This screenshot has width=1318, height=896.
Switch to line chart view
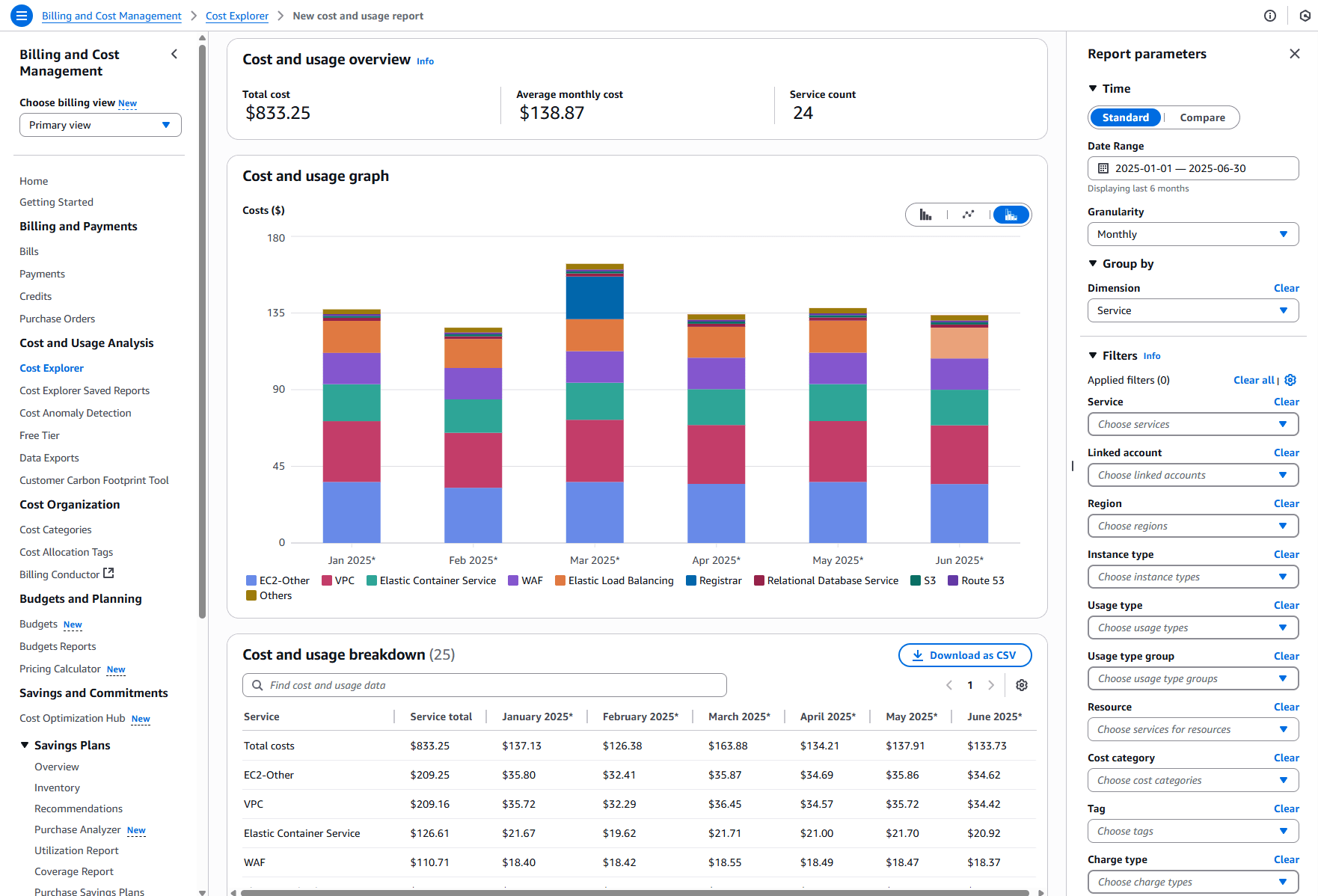pos(969,215)
